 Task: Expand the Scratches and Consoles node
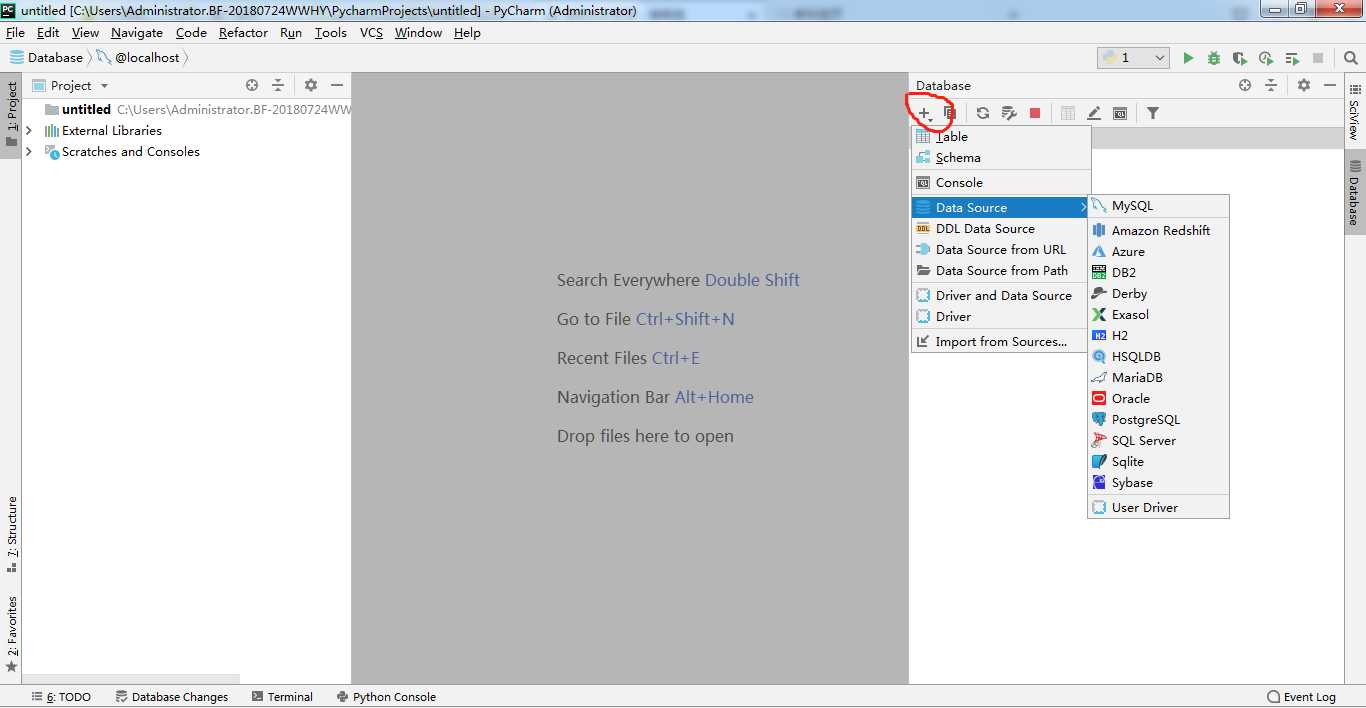[x=28, y=151]
